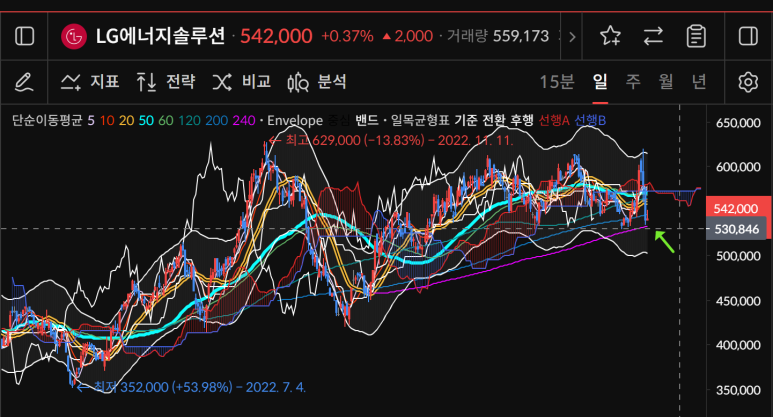Toggle the Envelope 밴드 line

366,120
